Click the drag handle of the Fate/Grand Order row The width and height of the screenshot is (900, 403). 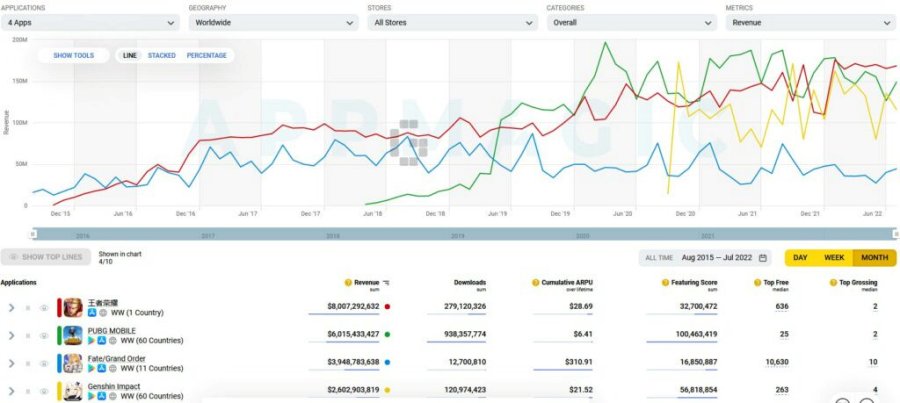coord(28,363)
